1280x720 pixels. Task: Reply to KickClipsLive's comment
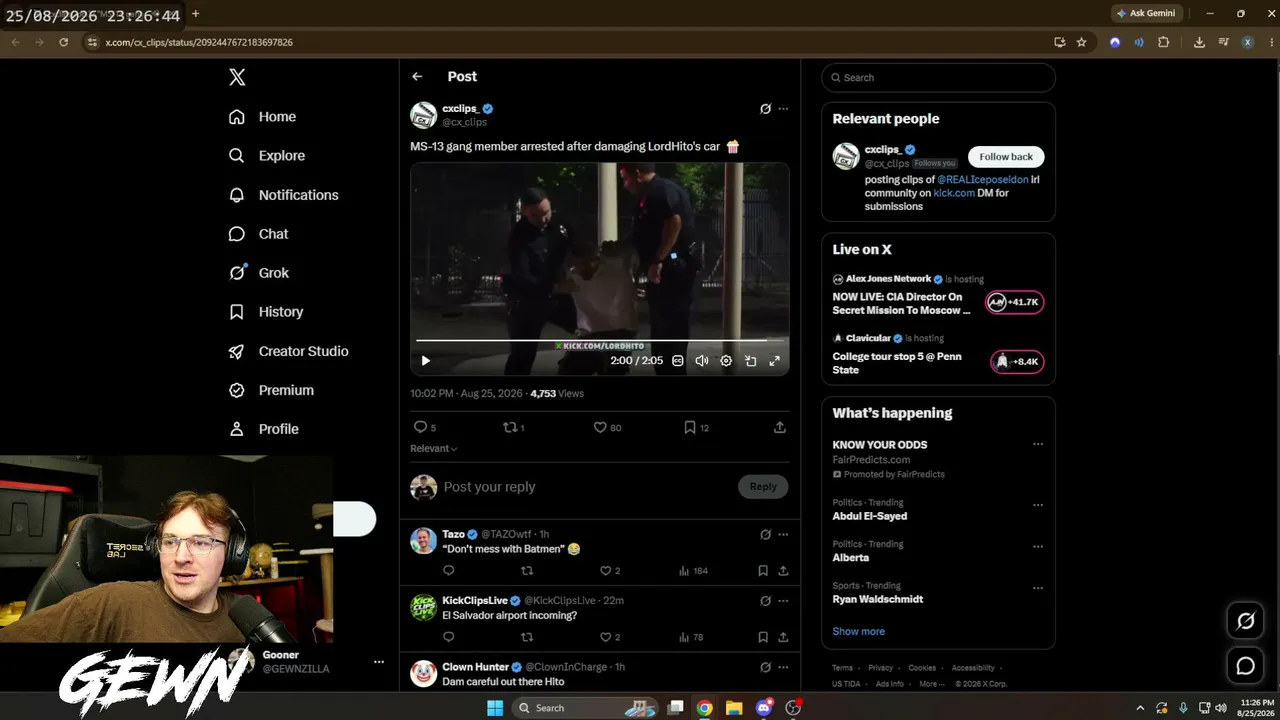[x=448, y=637]
